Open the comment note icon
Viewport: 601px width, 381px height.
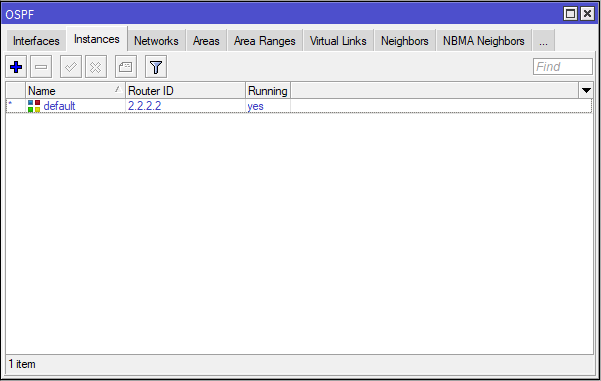point(126,67)
